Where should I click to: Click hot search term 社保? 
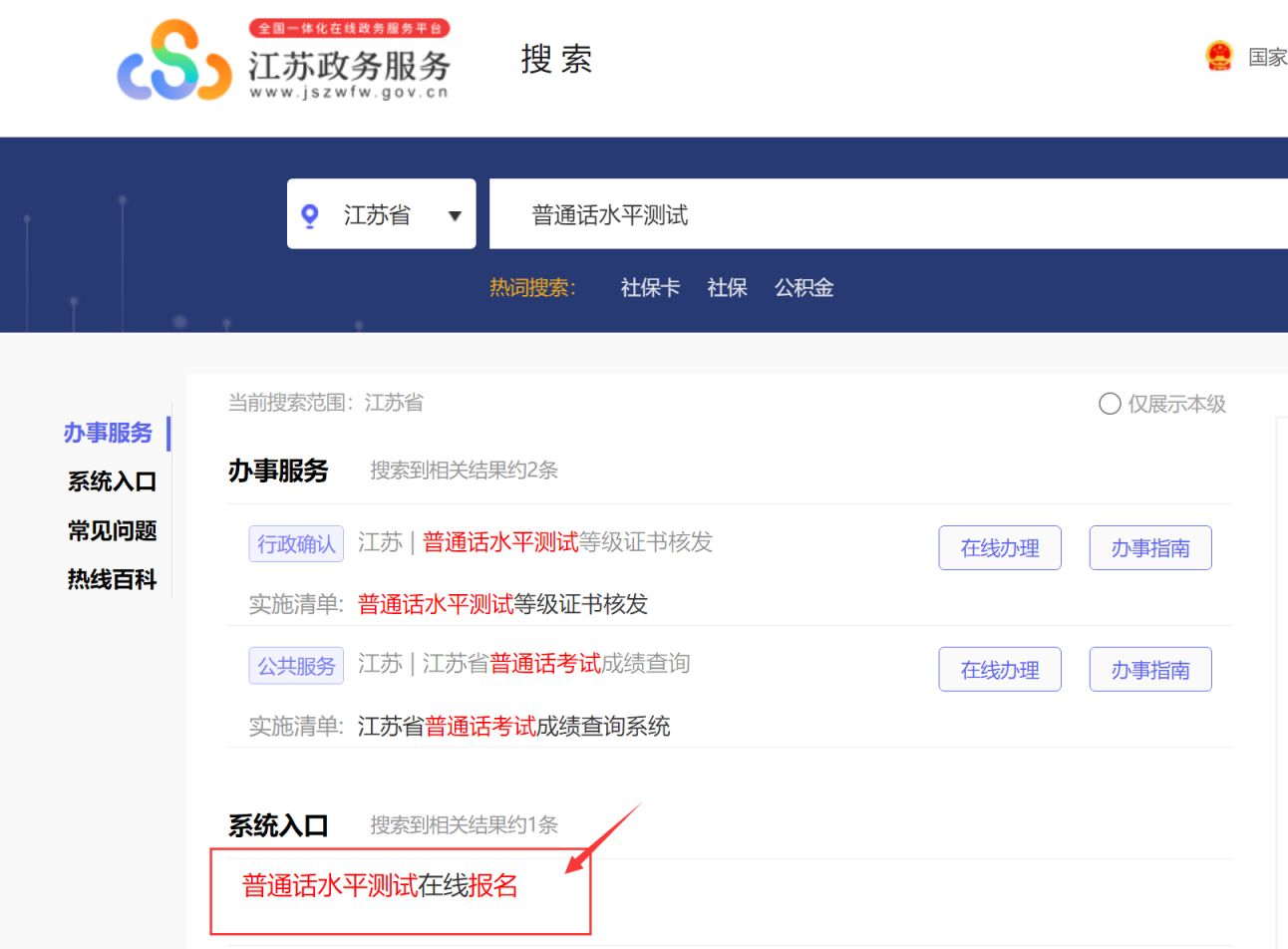(727, 288)
